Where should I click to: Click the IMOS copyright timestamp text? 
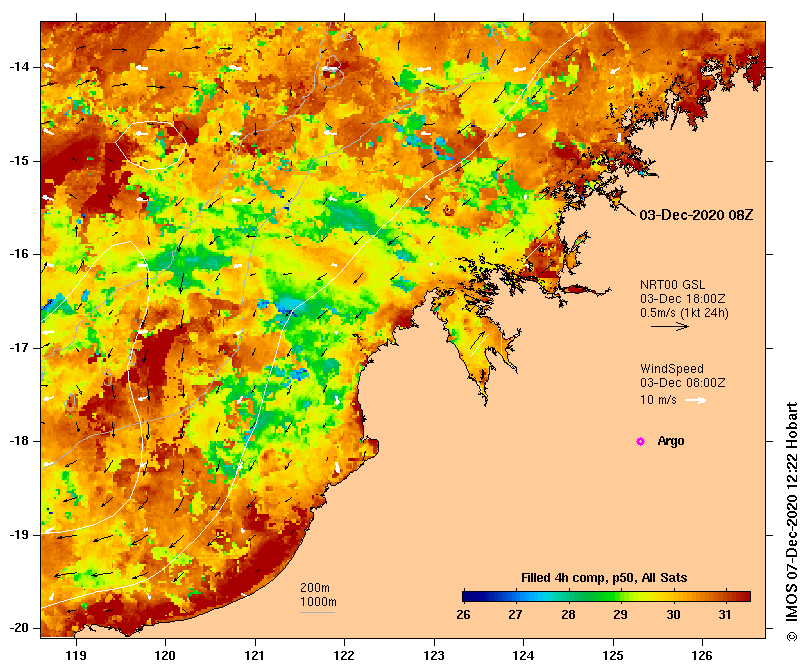point(792,521)
